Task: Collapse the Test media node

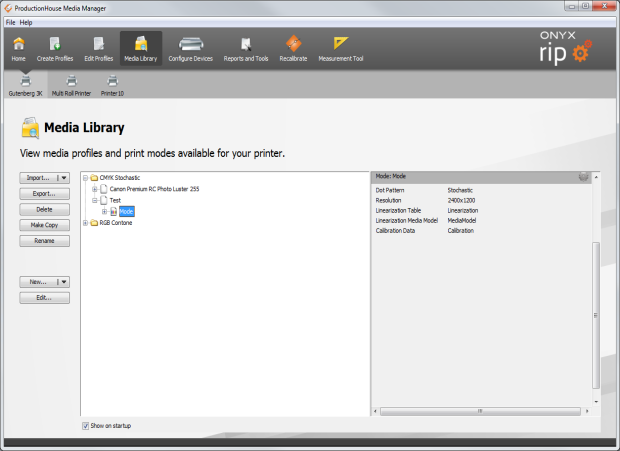Action: (95, 200)
